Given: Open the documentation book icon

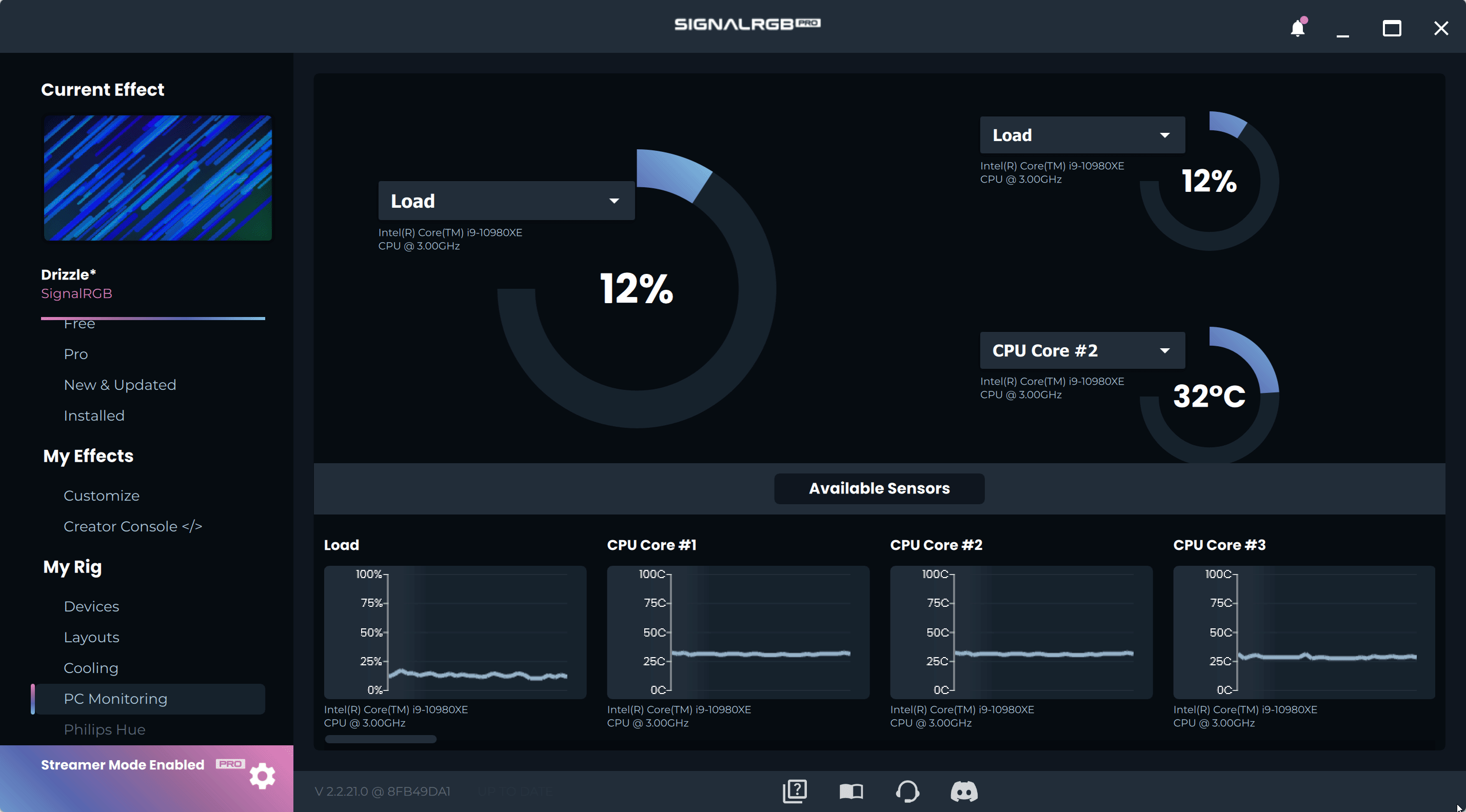Looking at the screenshot, I should click(x=851, y=791).
